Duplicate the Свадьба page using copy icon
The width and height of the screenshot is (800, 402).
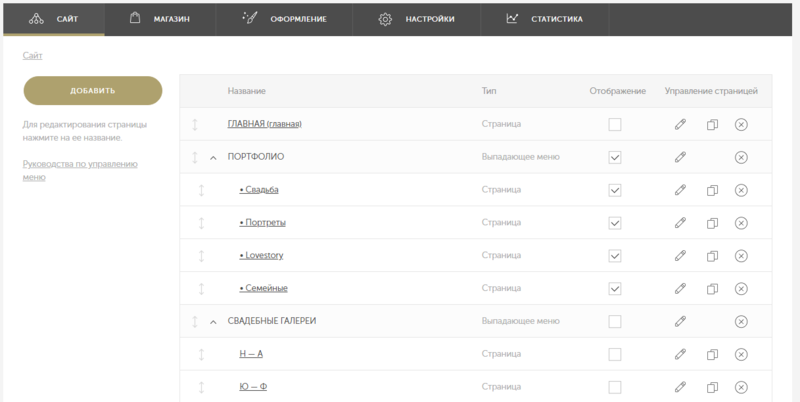tap(712, 190)
